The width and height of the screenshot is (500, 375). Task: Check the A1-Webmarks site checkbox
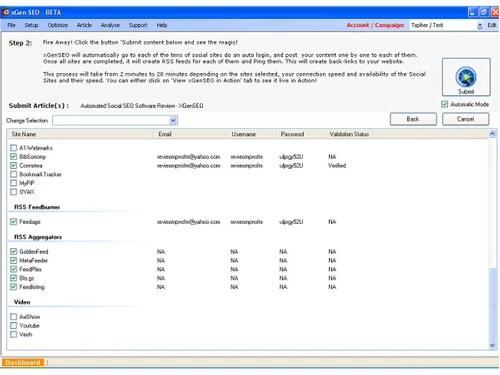13,148
